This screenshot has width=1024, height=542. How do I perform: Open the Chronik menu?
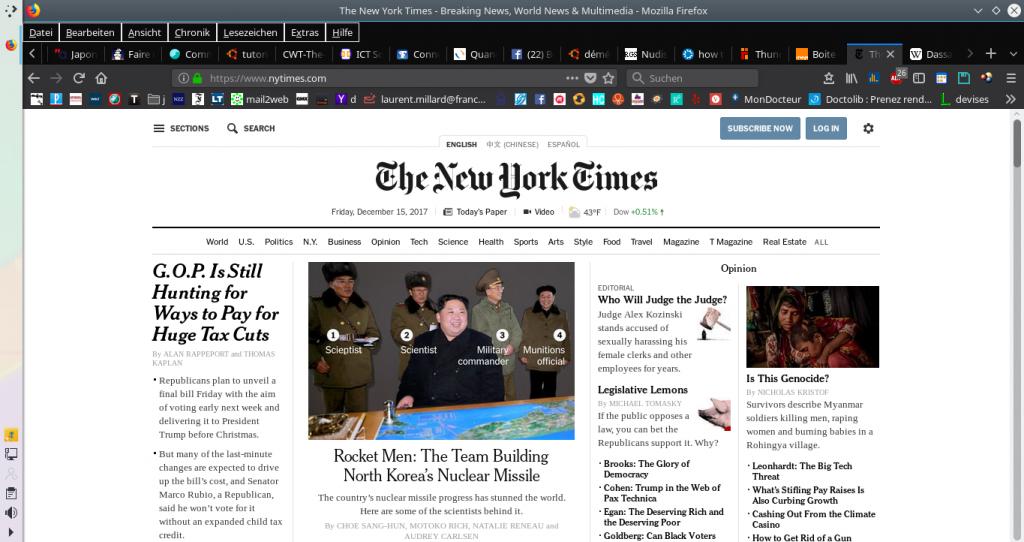pyautogui.click(x=192, y=33)
